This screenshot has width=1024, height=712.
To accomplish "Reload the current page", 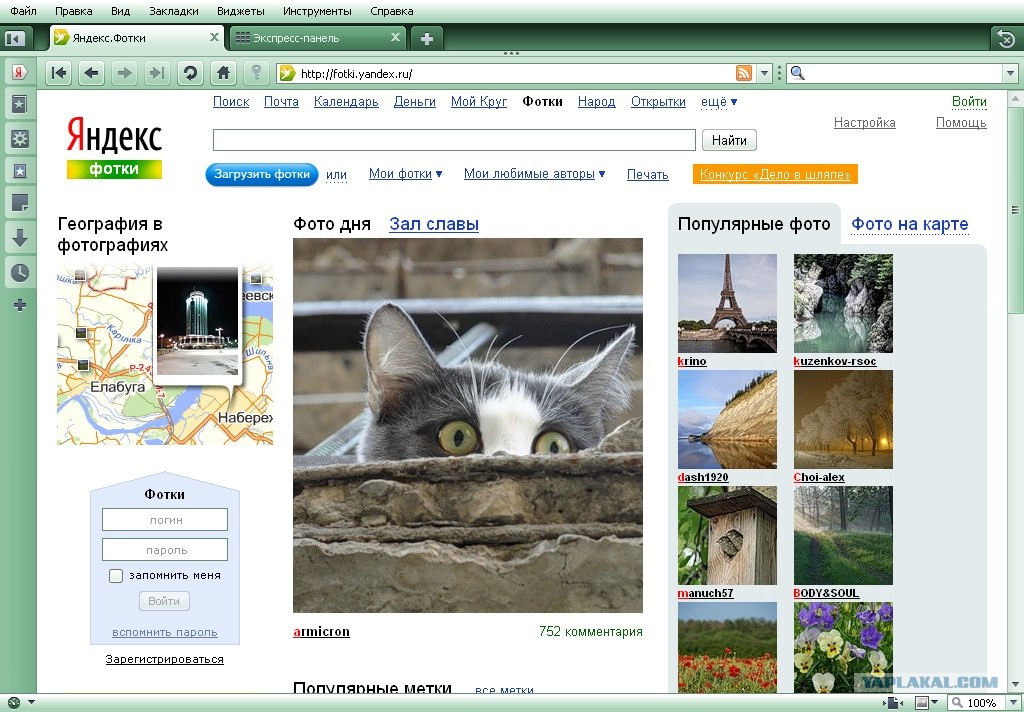I will click(x=189, y=73).
